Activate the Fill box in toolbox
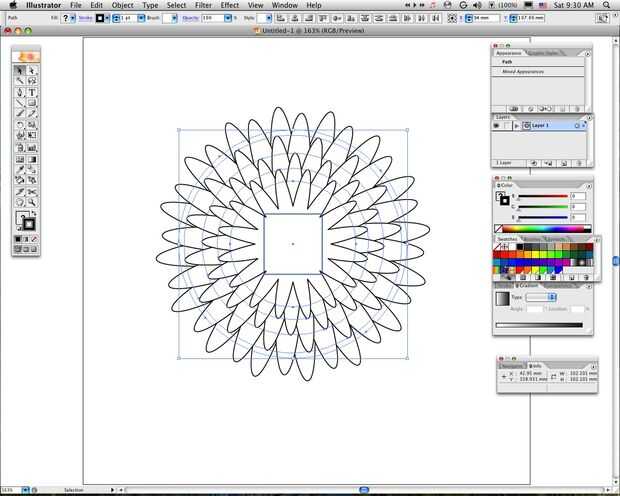620x496 pixels. pos(21,216)
